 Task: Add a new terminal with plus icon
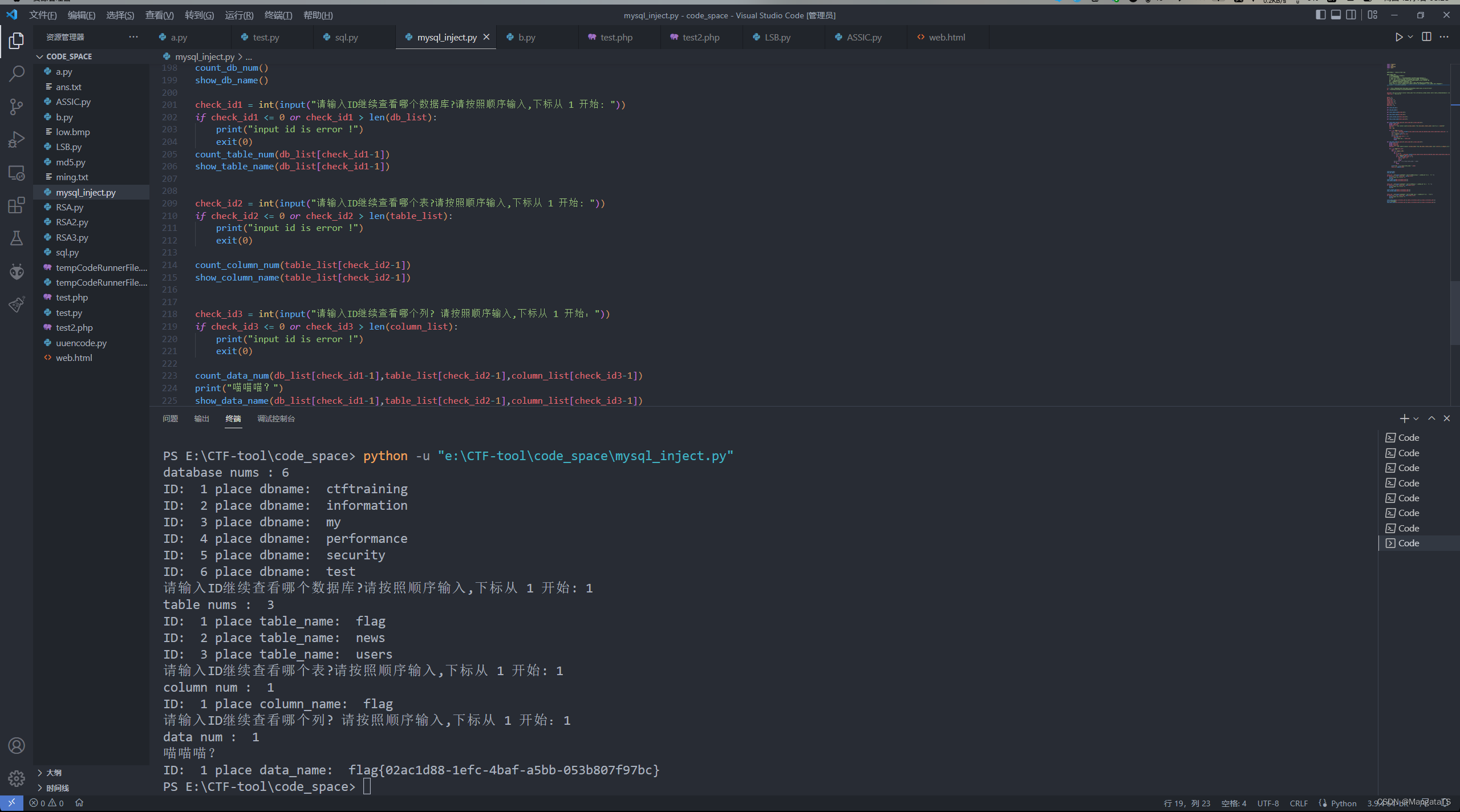point(1404,419)
